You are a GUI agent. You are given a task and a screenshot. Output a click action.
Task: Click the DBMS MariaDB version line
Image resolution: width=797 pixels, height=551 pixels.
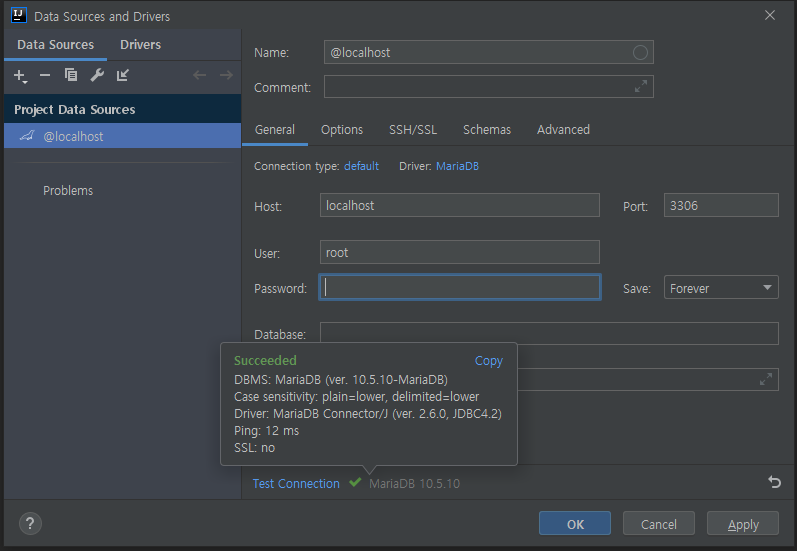click(x=341, y=380)
